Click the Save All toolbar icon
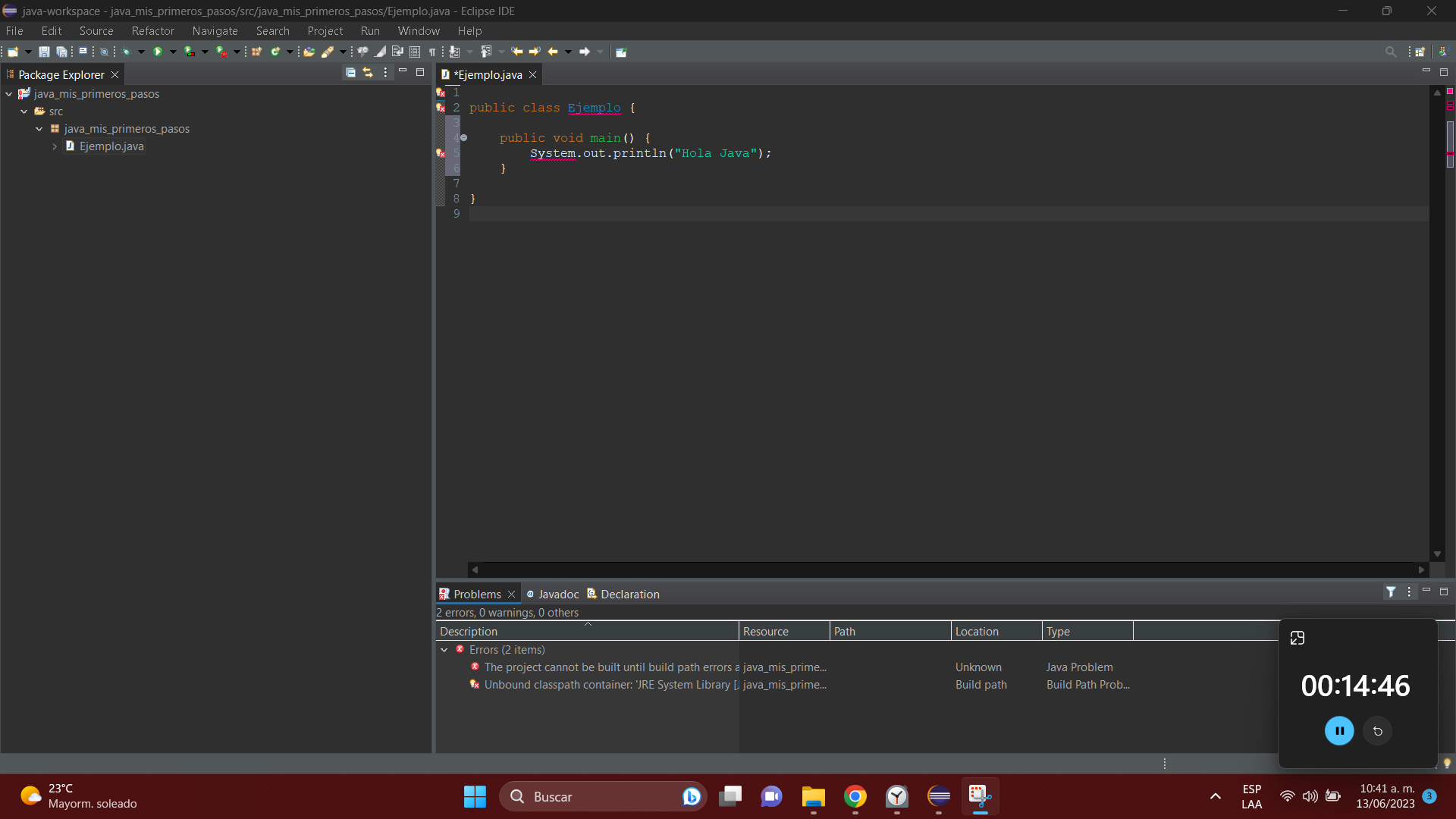1456x819 pixels. coord(61,52)
